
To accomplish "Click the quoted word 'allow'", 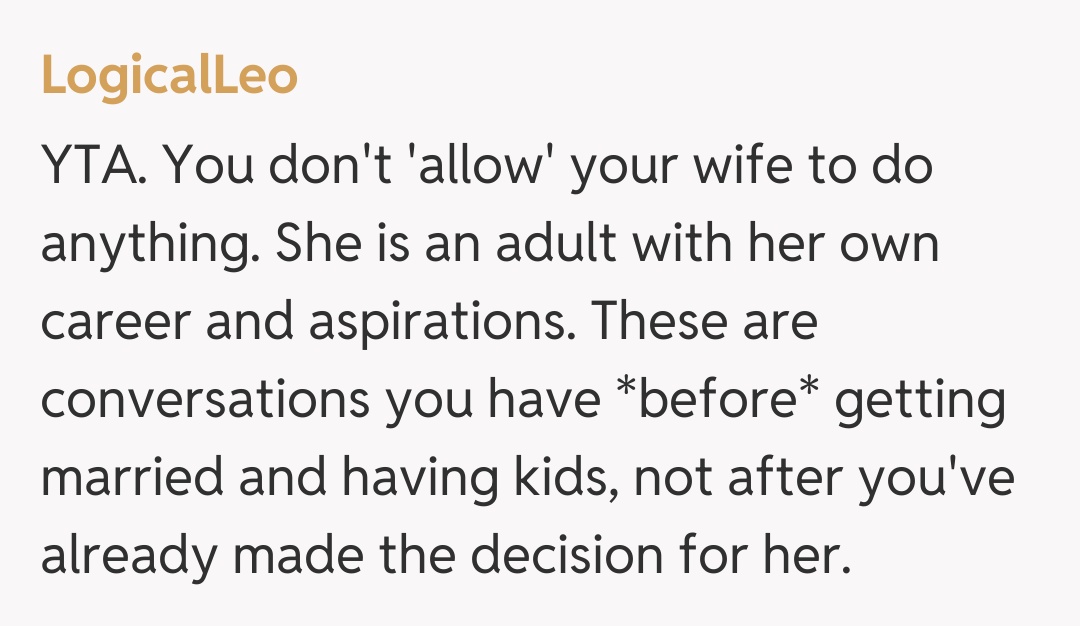I will pyautogui.click(x=485, y=167).
